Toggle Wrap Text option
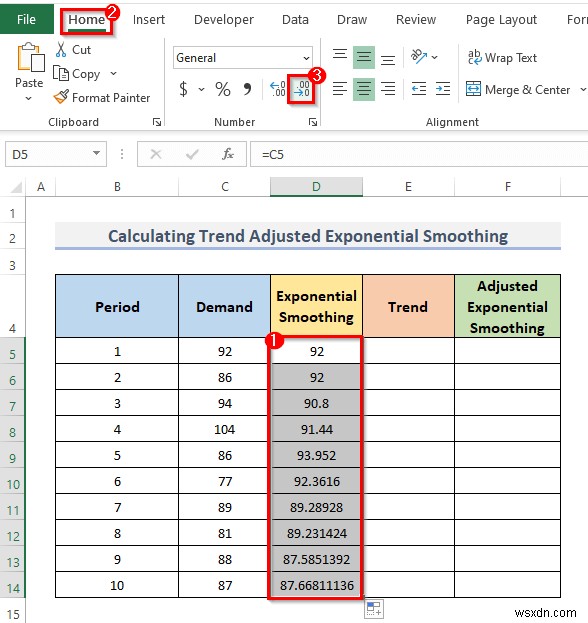This screenshot has width=588, height=623. click(x=503, y=58)
